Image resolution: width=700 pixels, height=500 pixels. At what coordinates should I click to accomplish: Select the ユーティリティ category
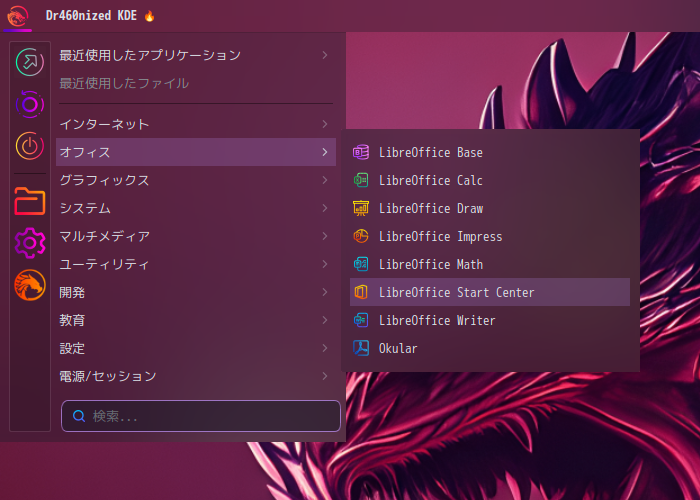coord(196,264)
